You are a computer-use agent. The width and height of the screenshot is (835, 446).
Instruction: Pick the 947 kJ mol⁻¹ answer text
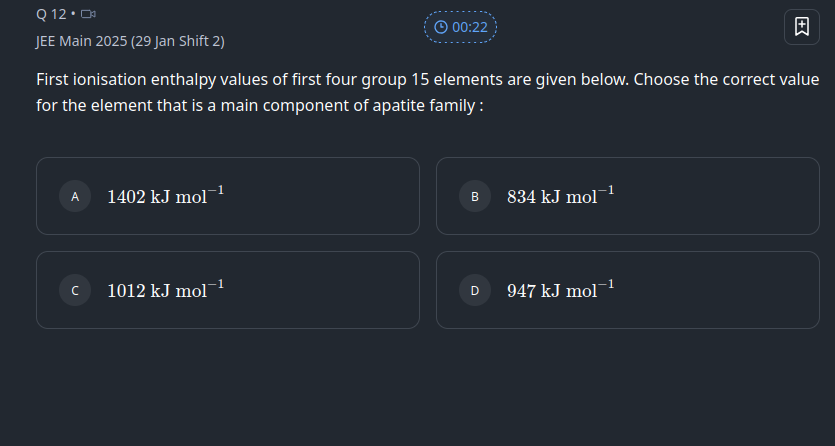(x=560, y=290)
